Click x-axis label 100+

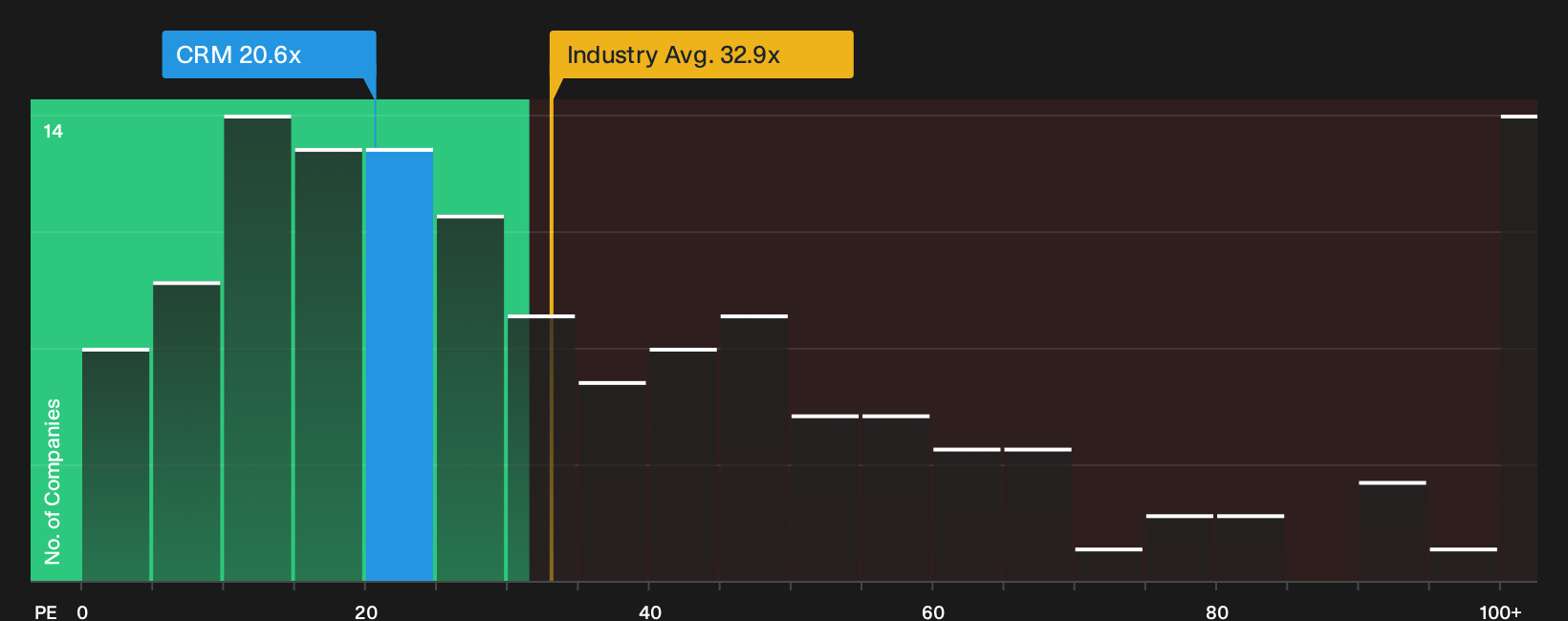[1500, 612]
